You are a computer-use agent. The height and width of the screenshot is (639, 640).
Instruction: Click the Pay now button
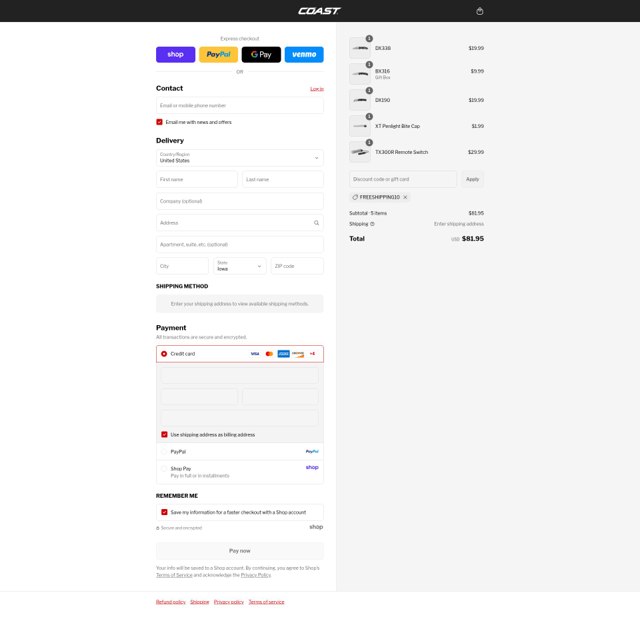(240, 551)
